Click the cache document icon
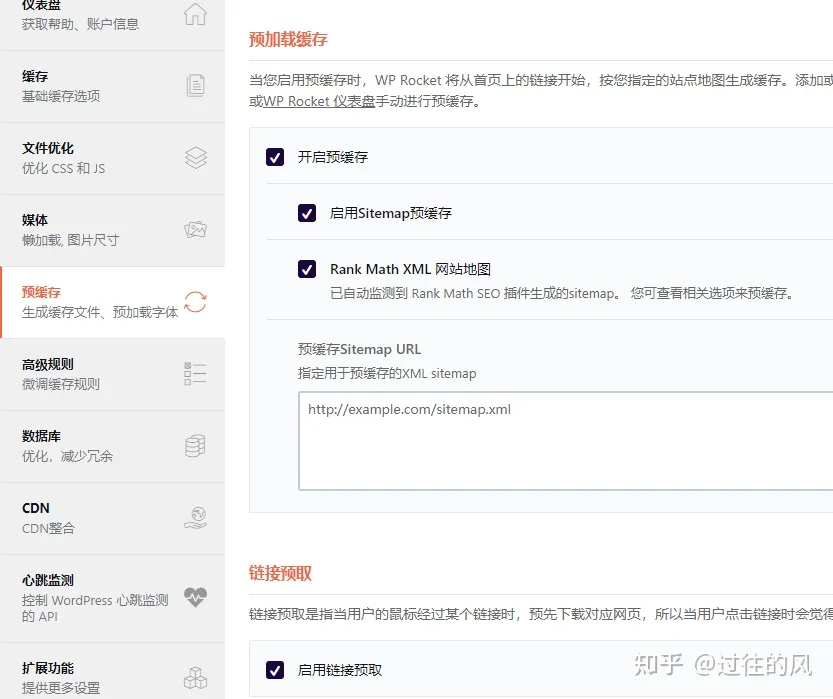This screenshot has width=833, height=699. [196, 86]
